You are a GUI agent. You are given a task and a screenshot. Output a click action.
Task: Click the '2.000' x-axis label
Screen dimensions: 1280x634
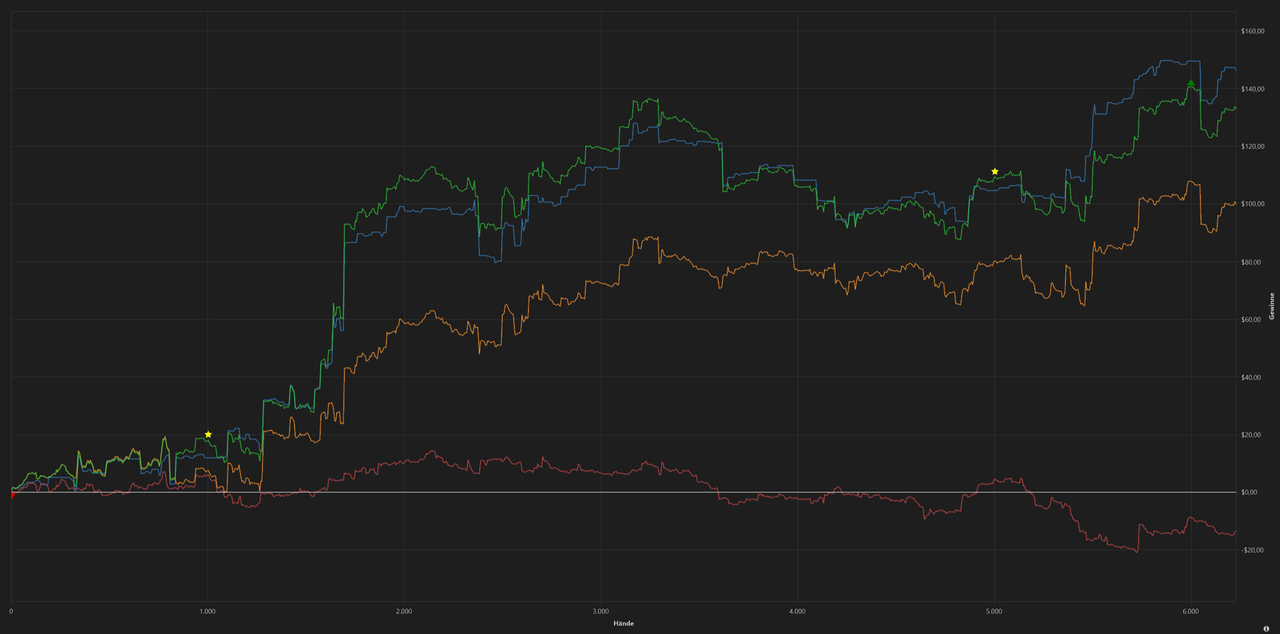(x=404, y=610)
